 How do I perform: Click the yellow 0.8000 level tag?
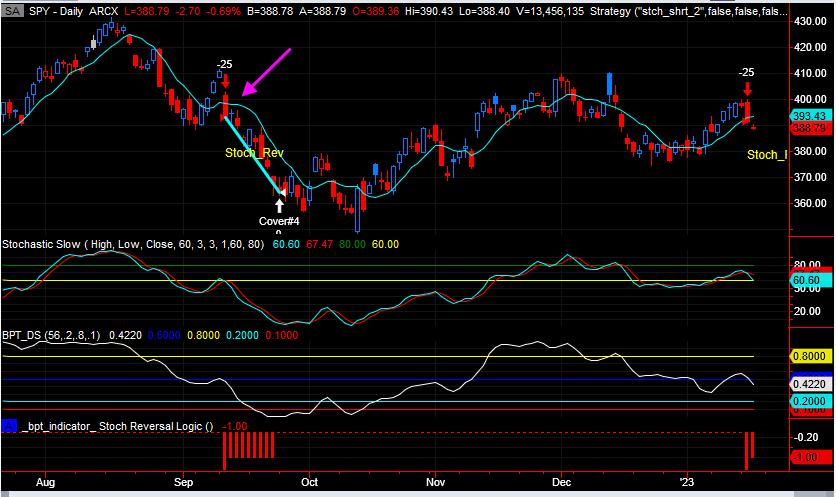[x=811, y=356]
